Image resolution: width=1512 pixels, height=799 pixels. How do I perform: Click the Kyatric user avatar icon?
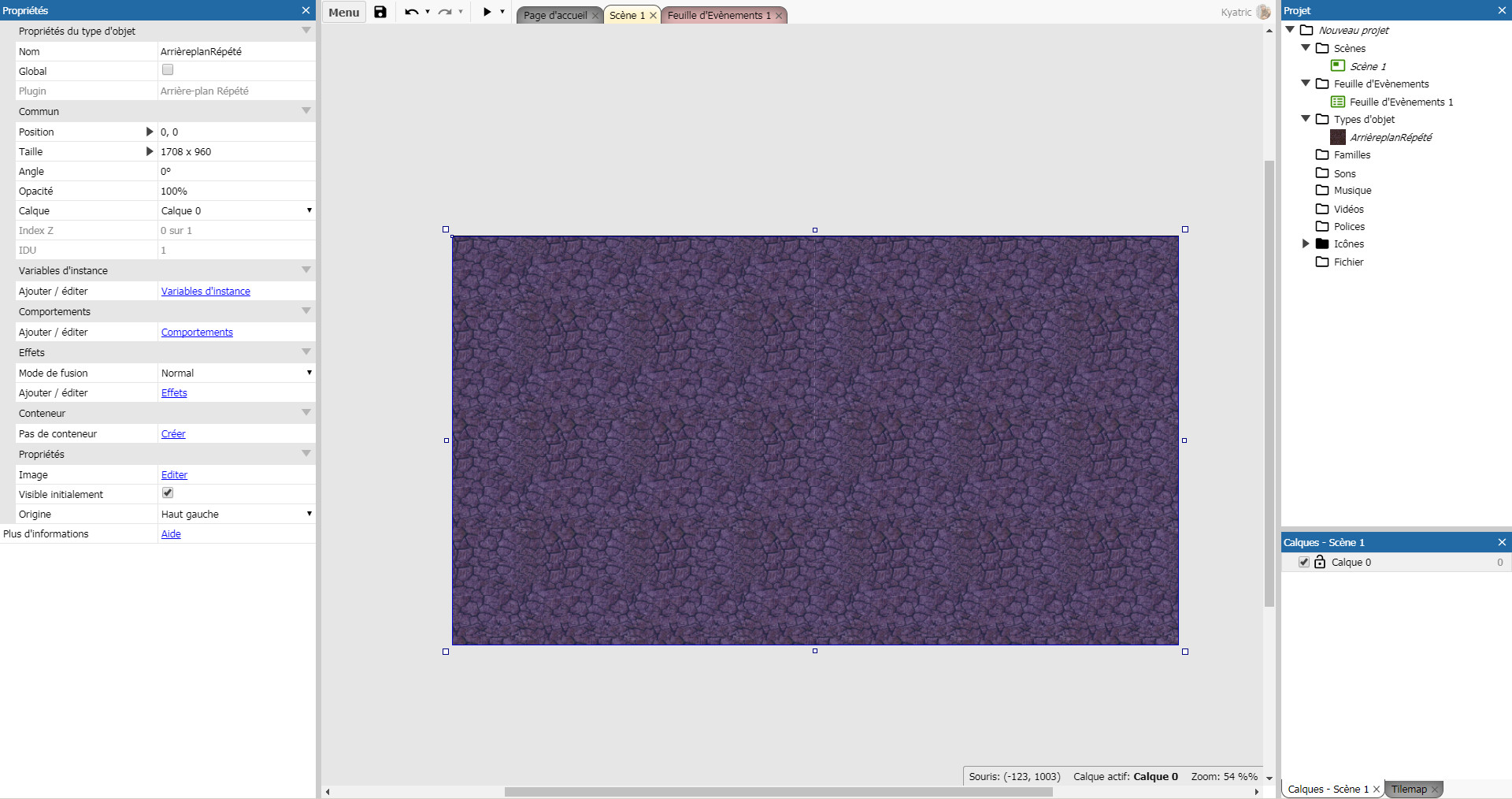pos(1263,12)
